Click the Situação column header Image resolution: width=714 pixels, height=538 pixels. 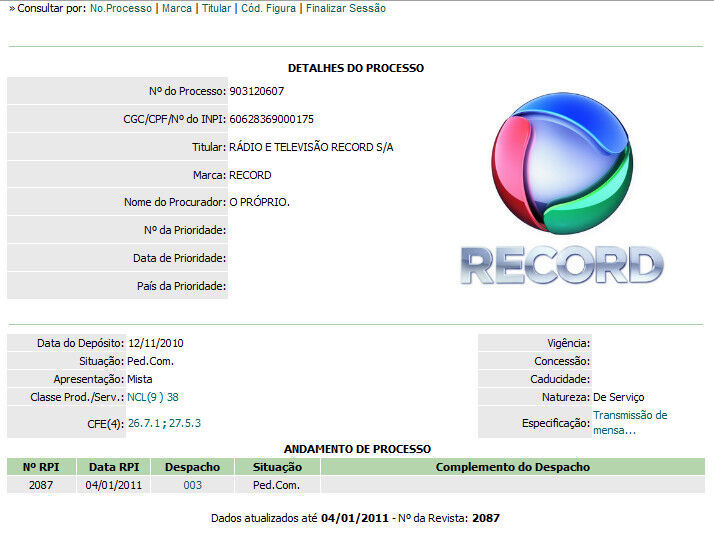point(277,467)
